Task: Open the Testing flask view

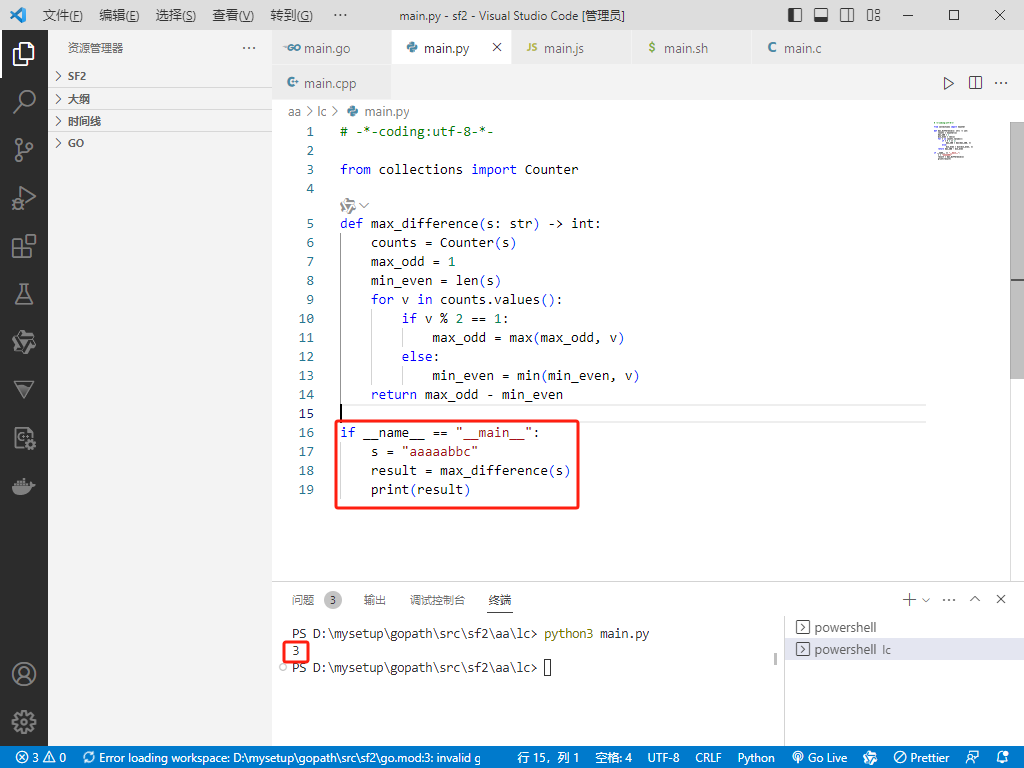Action: [24, 295]
